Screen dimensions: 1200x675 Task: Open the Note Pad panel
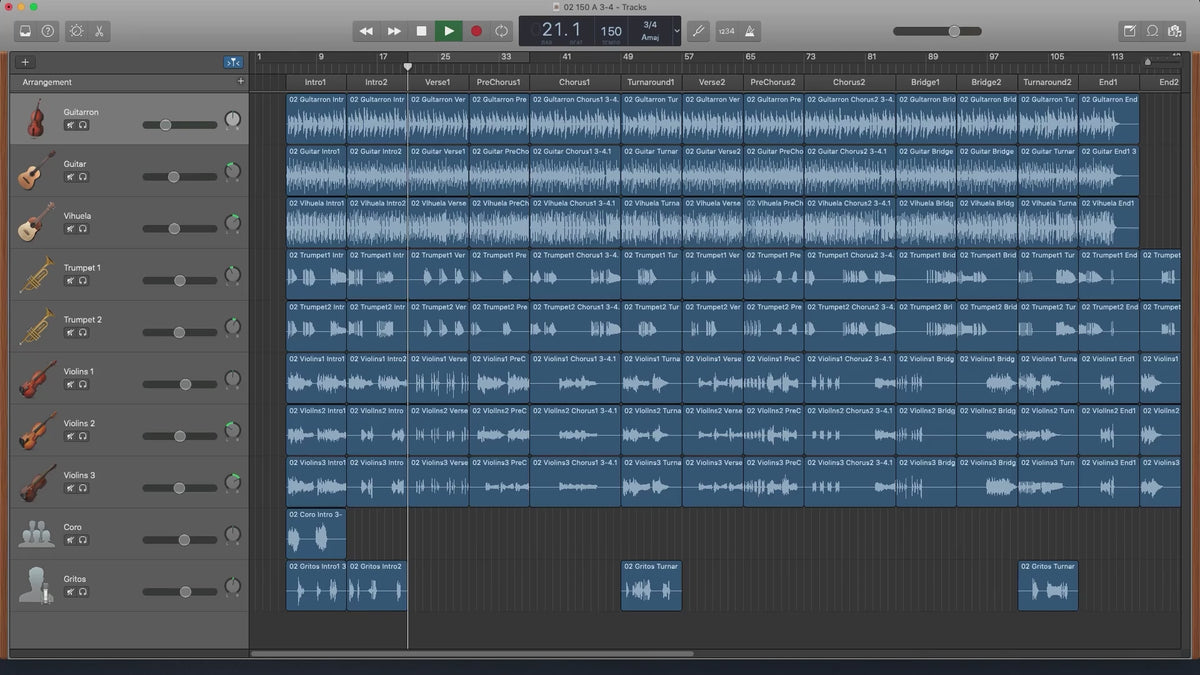pyautogui.click(x=1129, y=31)
